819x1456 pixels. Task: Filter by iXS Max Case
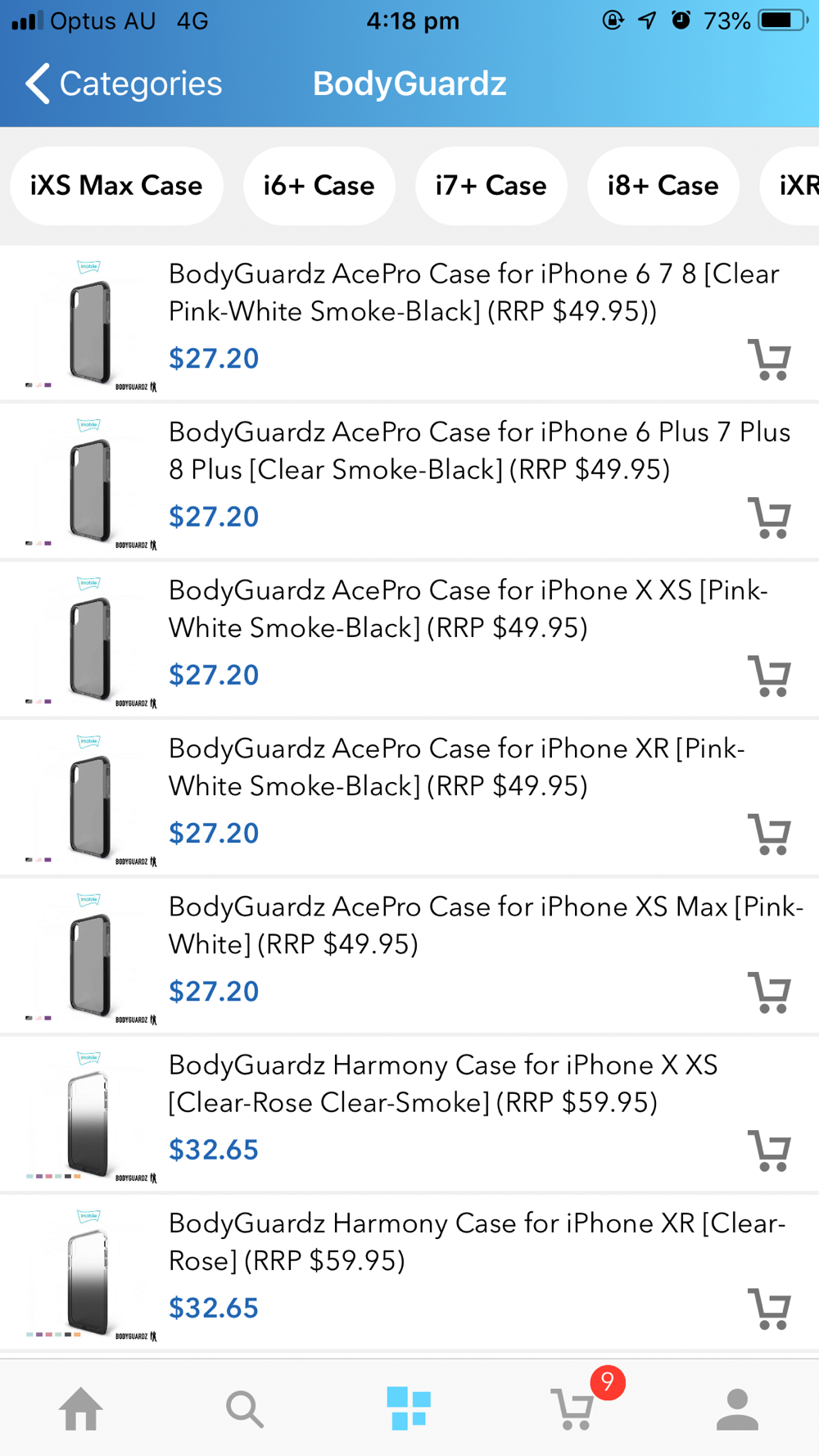(116, 186)
